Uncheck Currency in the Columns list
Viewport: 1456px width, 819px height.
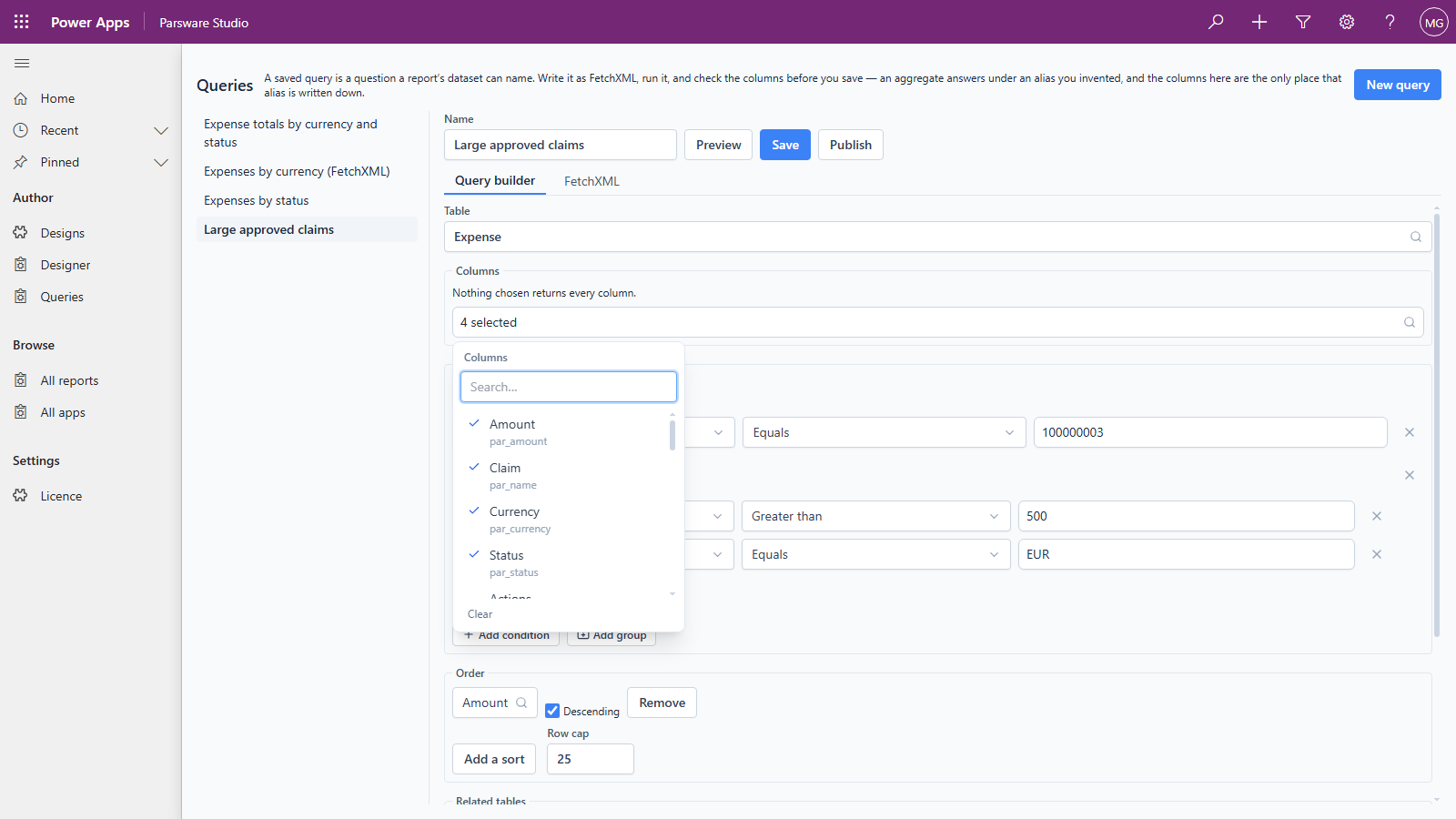click(564, 519)
